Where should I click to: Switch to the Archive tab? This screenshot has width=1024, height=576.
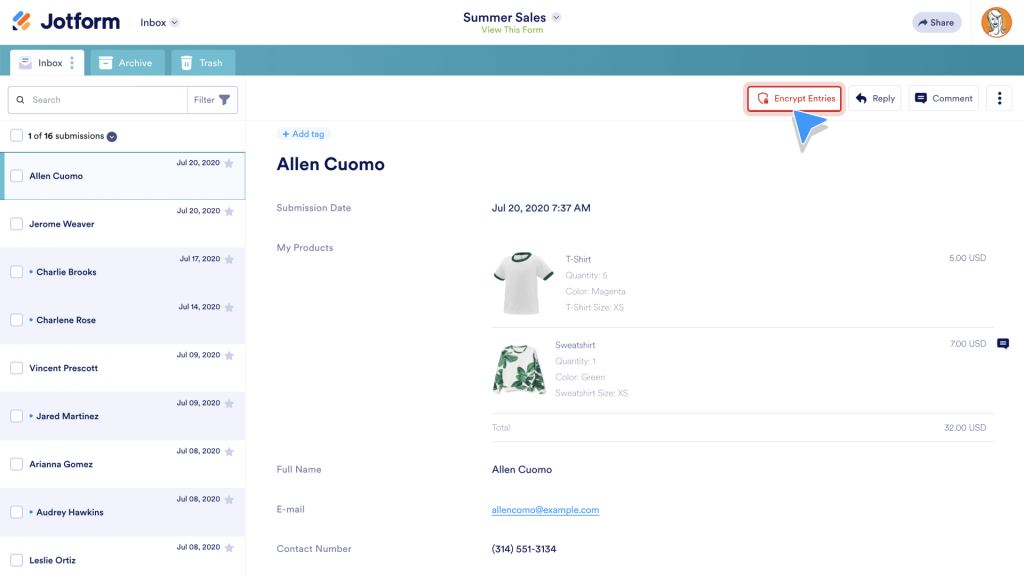[126, 62]
